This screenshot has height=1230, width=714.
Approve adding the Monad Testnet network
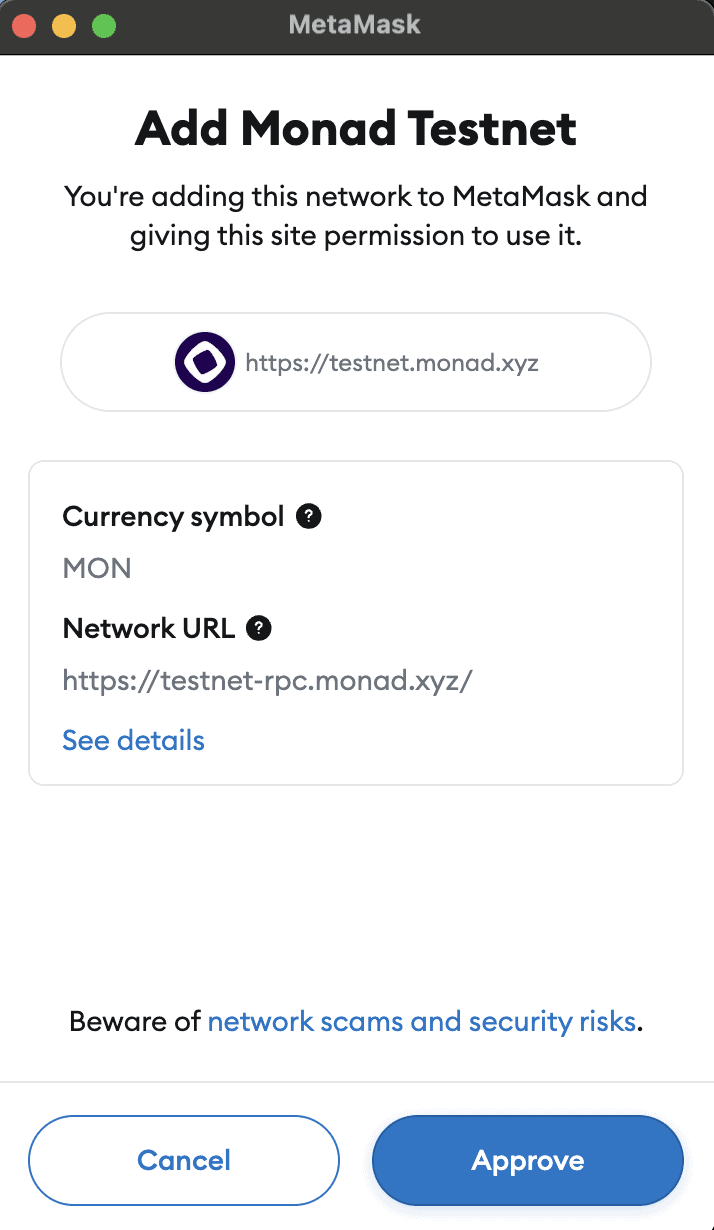[528, 1160]
